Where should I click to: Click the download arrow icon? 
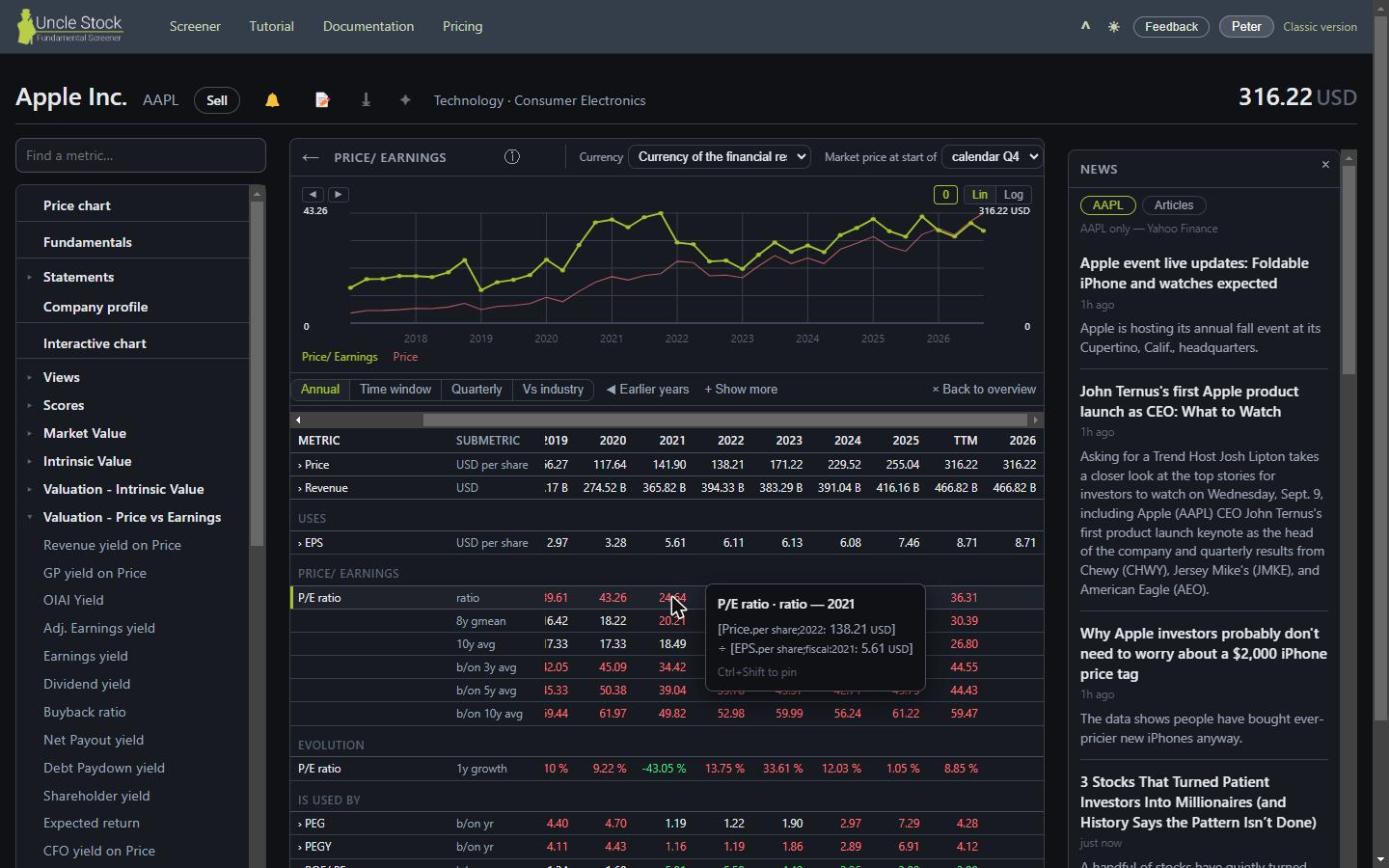coord(366,100)
